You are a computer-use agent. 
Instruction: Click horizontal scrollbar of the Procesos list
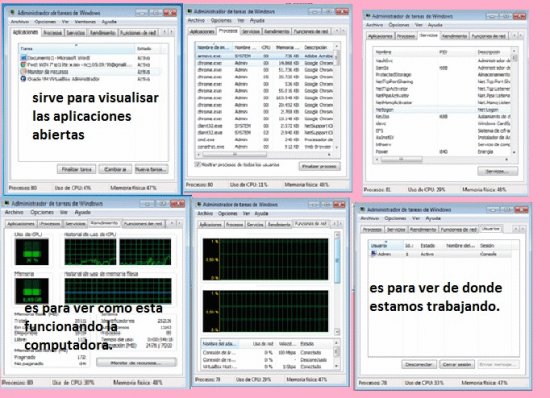[265, 154]
